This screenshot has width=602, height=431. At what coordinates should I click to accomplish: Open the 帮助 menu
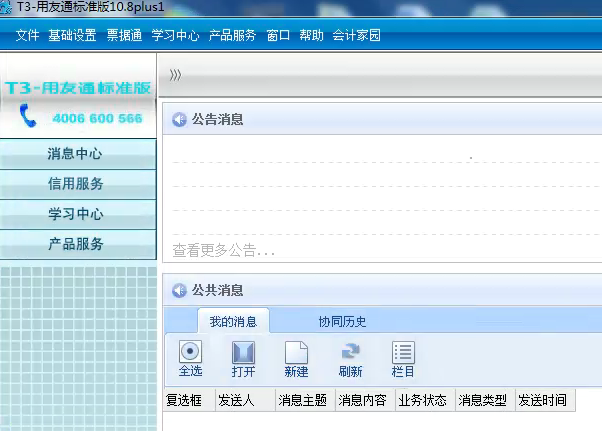311,35
